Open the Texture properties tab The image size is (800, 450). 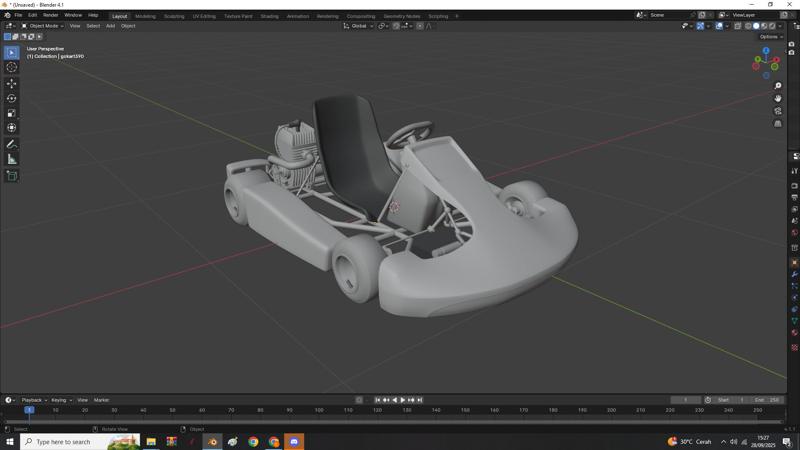coord(794,347)
